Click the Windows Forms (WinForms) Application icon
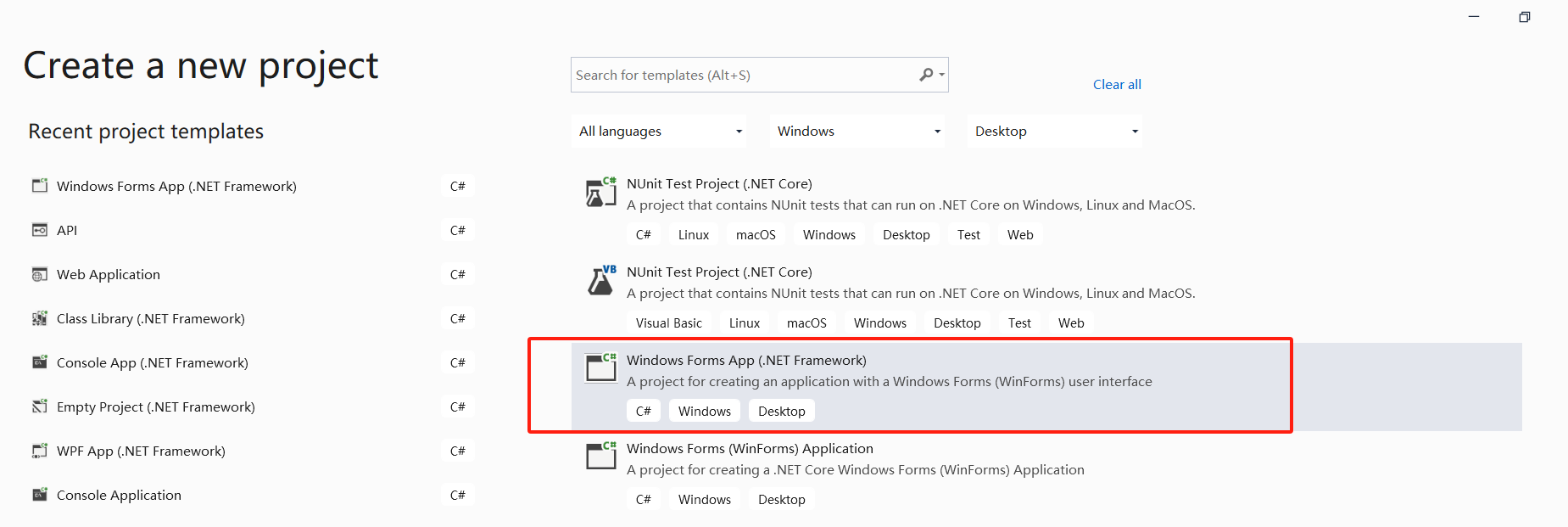Screen dimensions: 1568x527 (x=601, y=457)
